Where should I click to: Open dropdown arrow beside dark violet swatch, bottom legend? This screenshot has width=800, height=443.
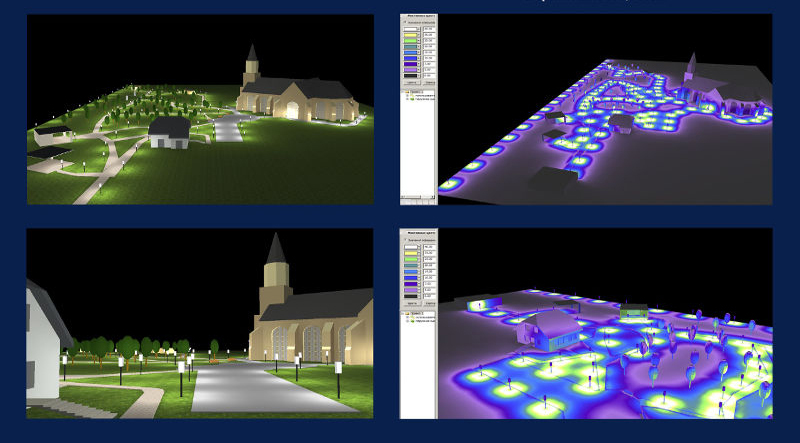pos(419,284)
